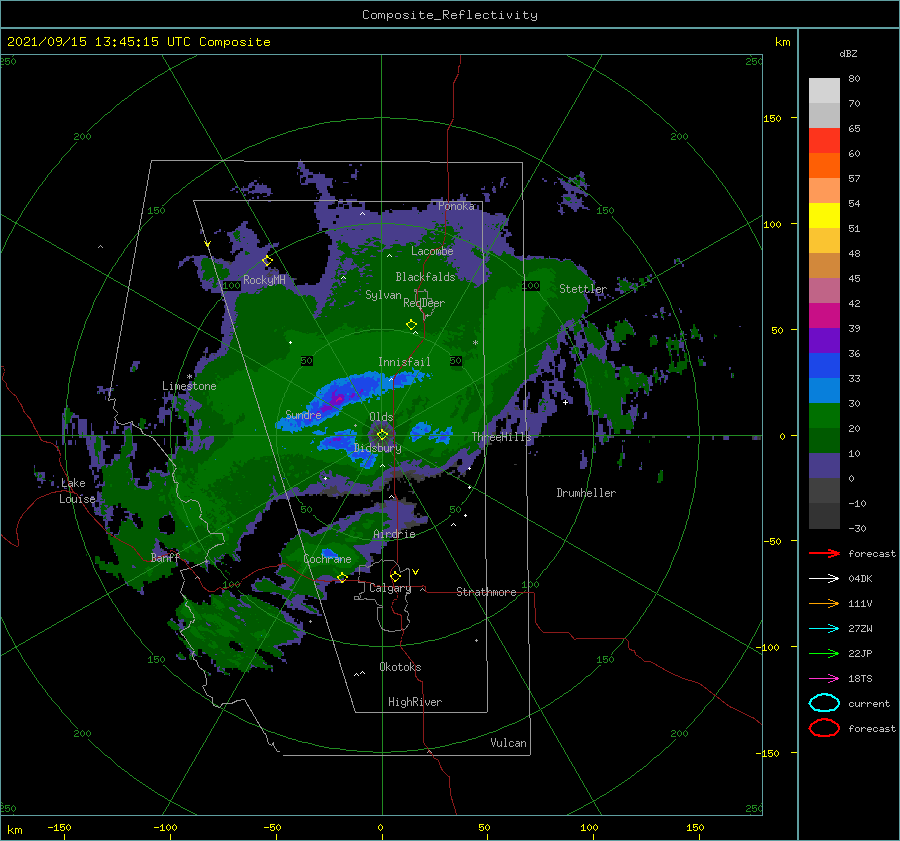This screenshot has height=841, width=900.
Task: Select the Banff label
Action: coord(165,558)
